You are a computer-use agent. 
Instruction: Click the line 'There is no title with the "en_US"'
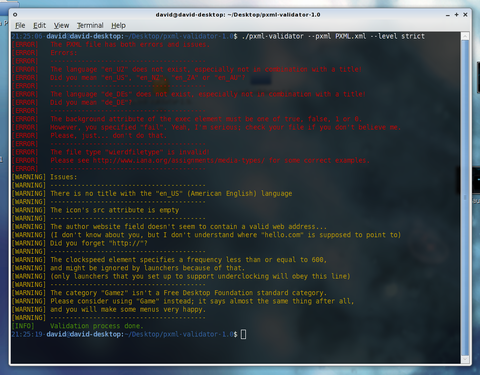click(171, 193)
